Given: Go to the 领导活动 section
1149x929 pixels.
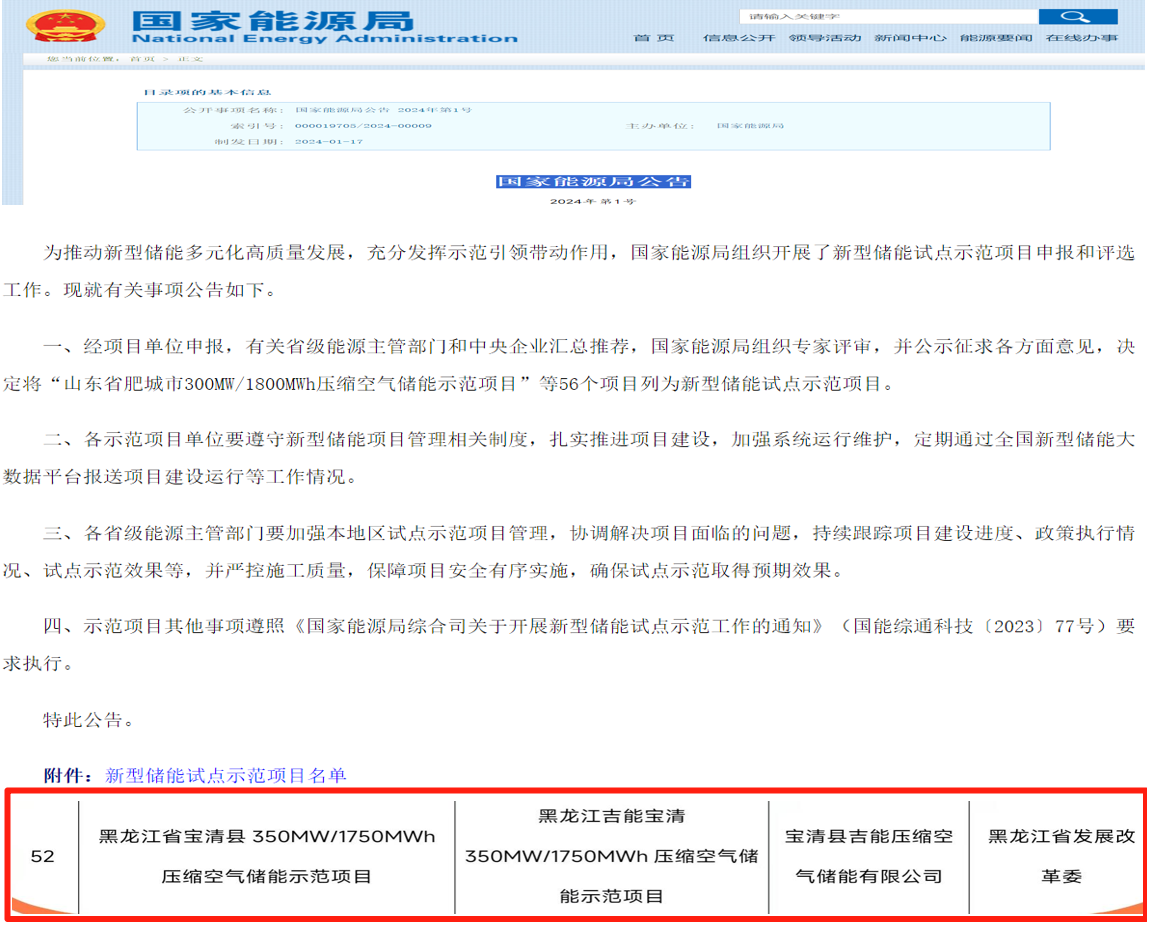Looking at the screenshot, I should 824,38.
